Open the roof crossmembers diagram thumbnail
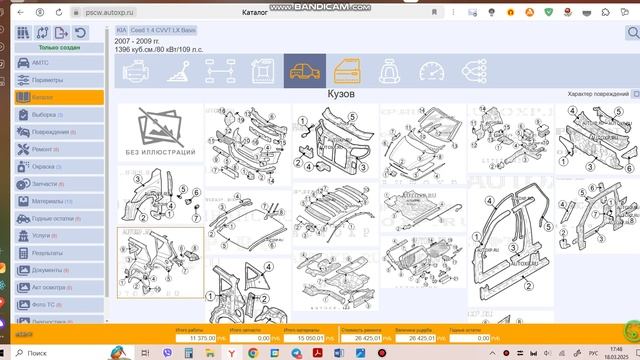 tap(336, 214)
